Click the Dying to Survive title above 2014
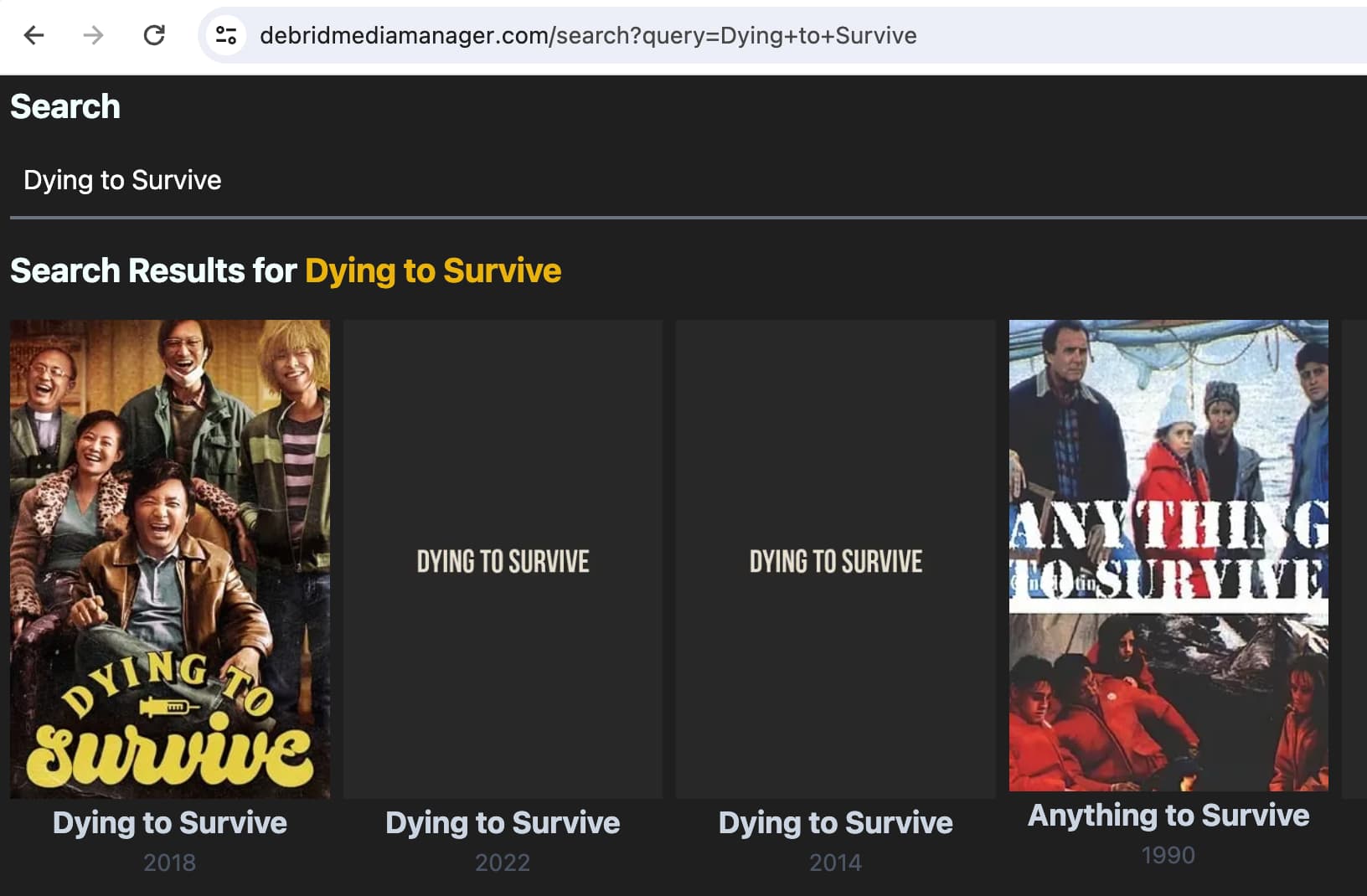The height and width of the screenshot is (896, 1367). [x=835, y=822]
